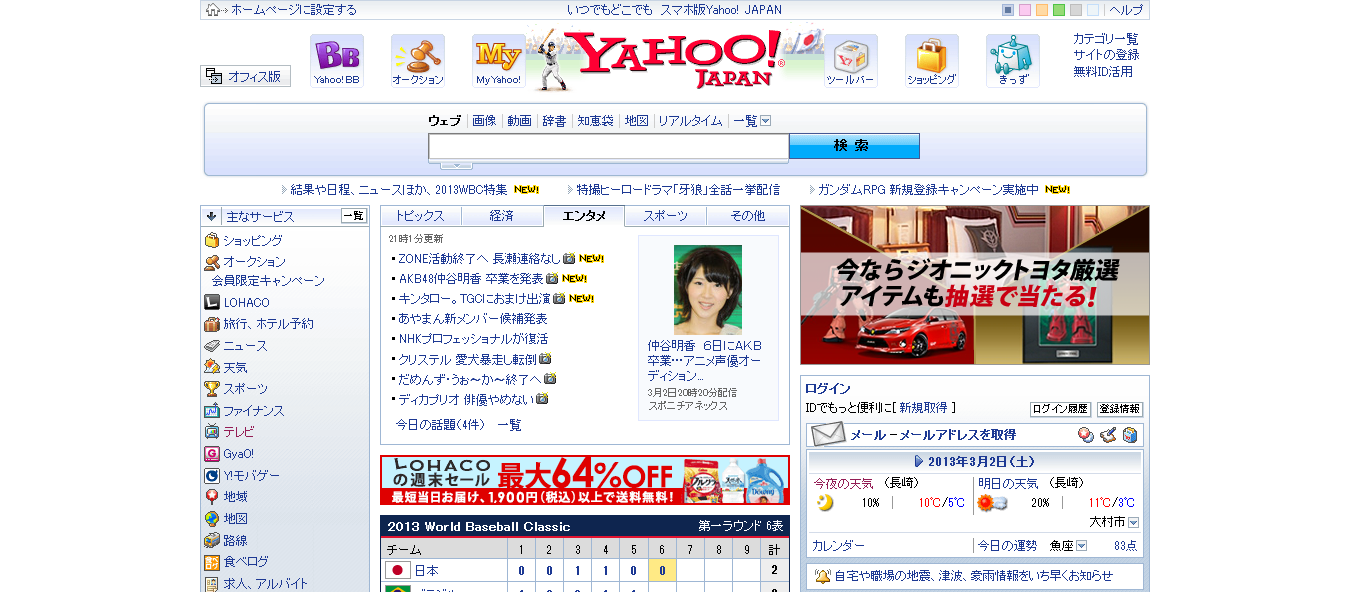Click the alert bell icon for disaster notices
Viewport: 1349px width, 592px height.
click(822, 576)
